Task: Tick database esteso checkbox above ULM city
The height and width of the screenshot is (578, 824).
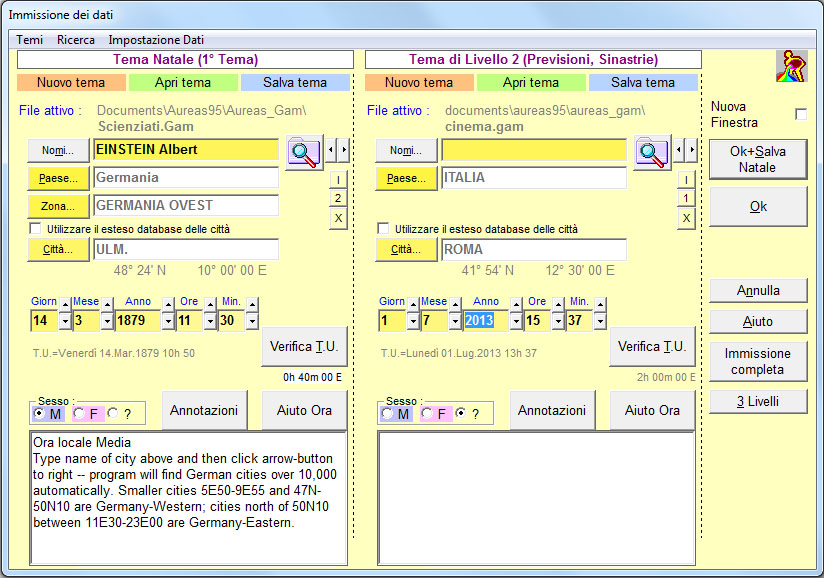Action: tap(36, 229)
